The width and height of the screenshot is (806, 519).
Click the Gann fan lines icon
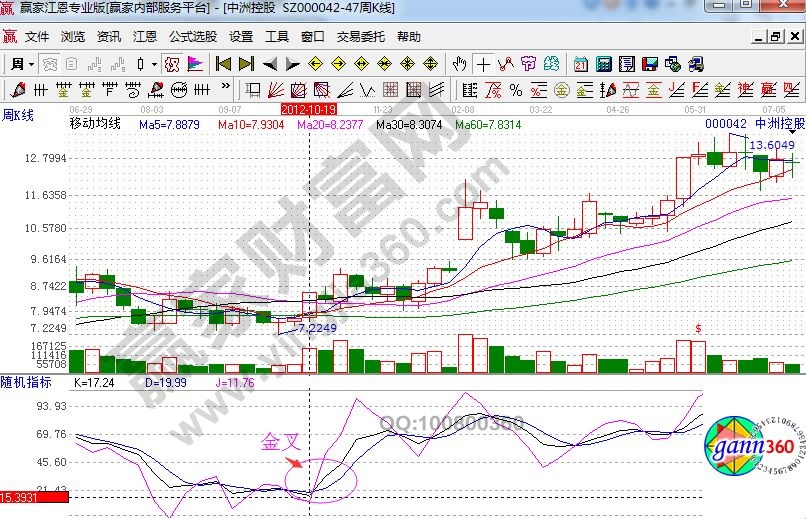point(278,90)
